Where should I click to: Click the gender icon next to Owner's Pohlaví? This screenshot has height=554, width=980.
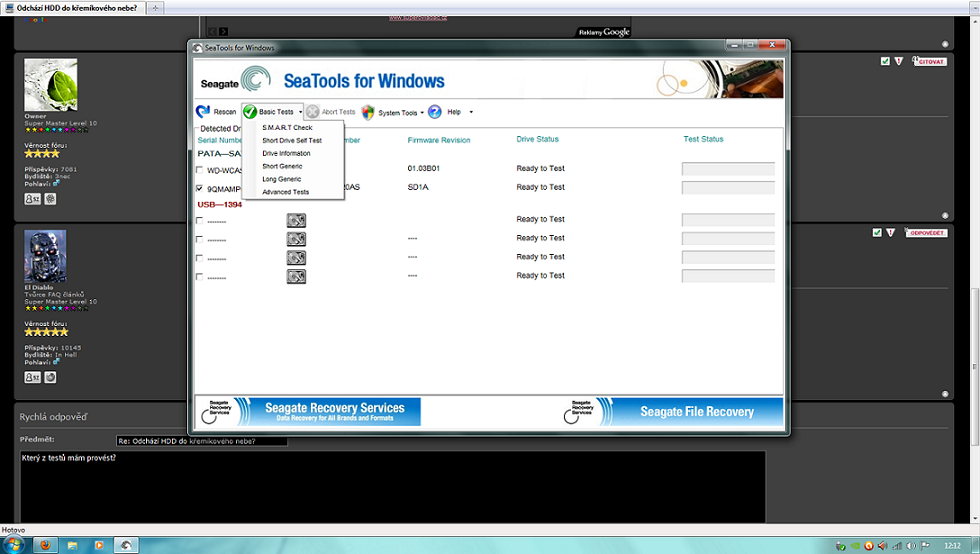56,183
